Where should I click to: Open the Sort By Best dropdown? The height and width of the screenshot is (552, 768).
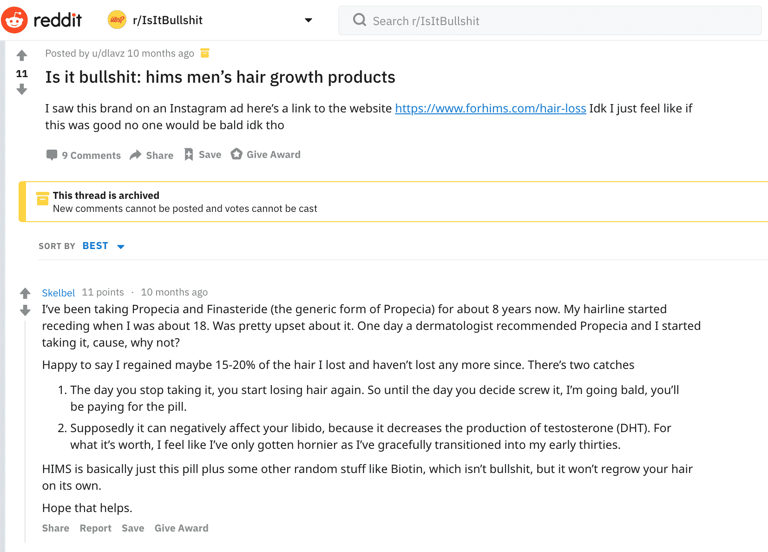[104, 246]
